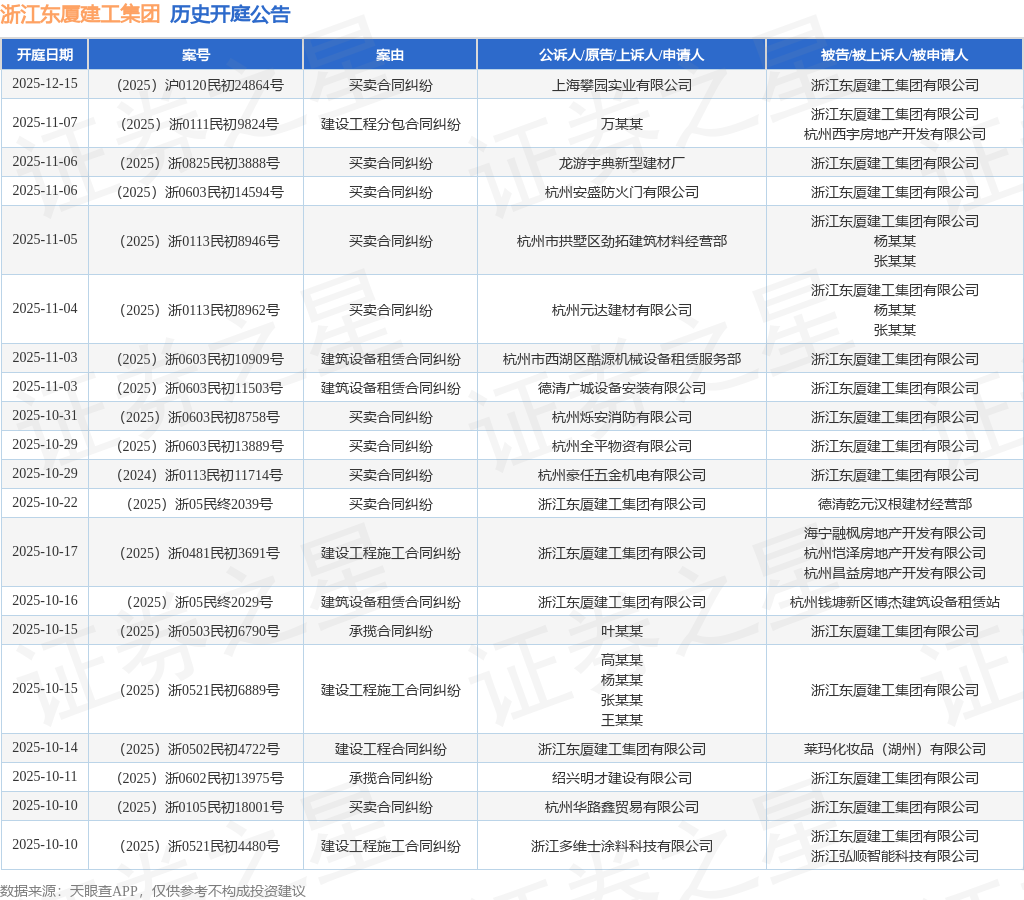
Task: Click the date 2025-11-04
Action: [44, 308]
